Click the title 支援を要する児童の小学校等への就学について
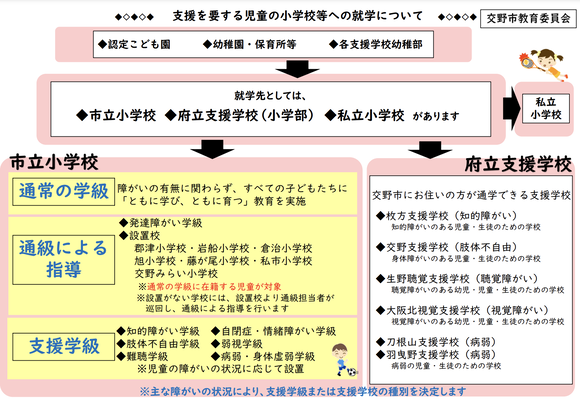The image size is (580, 400). point(297,16)
